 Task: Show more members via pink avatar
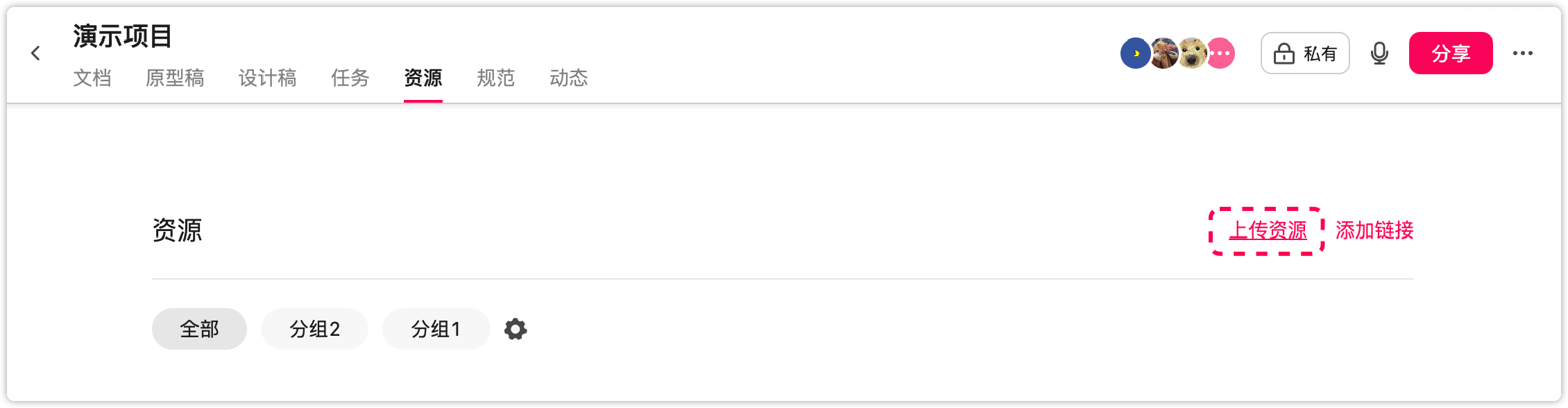pos(1222,53)
